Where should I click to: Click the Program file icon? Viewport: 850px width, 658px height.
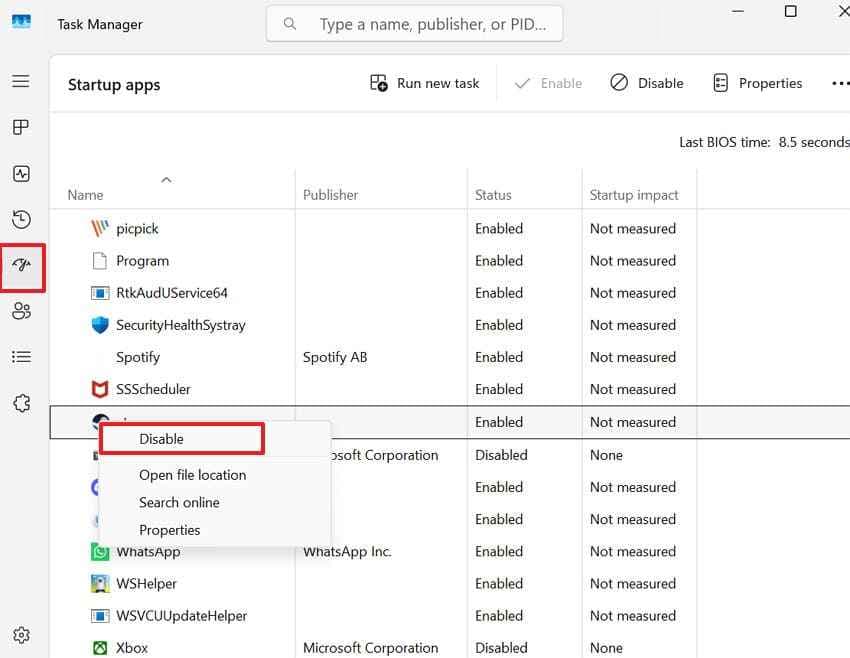[100, 261]
